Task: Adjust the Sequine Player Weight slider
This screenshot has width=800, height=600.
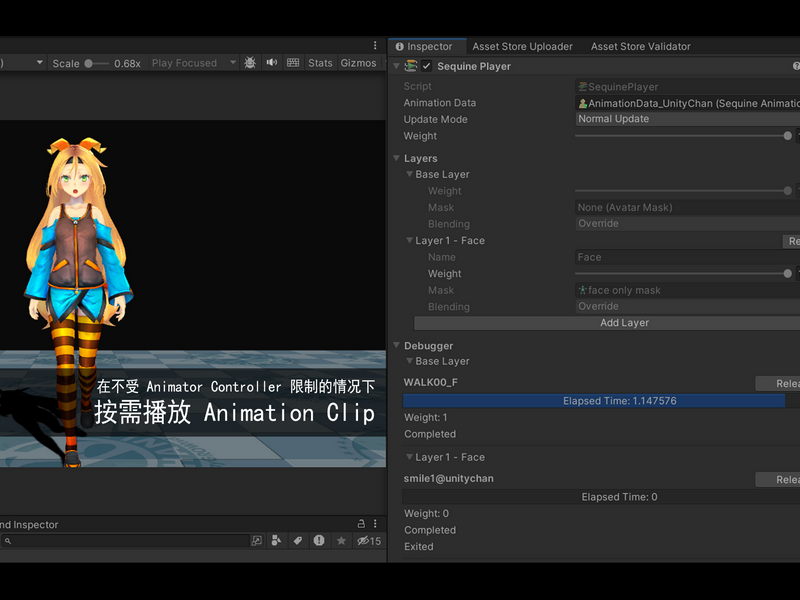Action: click(683, 136)
